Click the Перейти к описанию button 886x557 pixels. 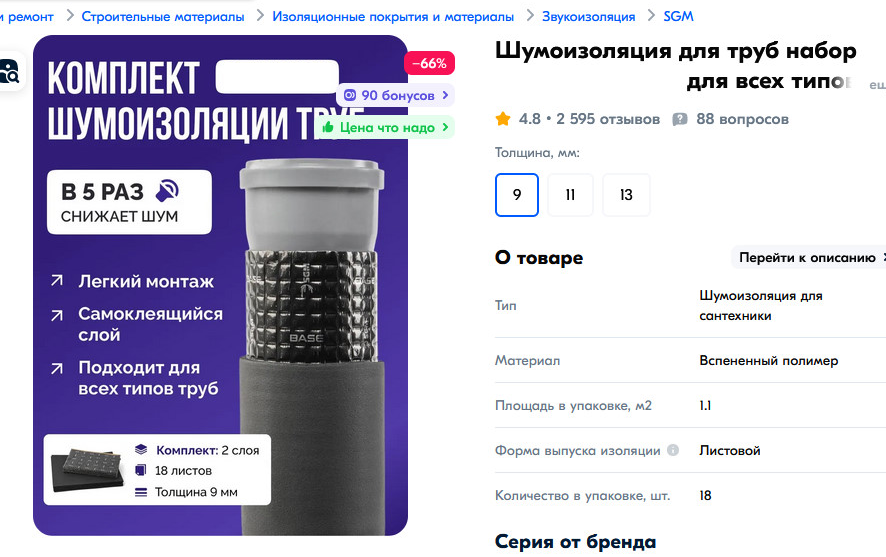(809, 258)
